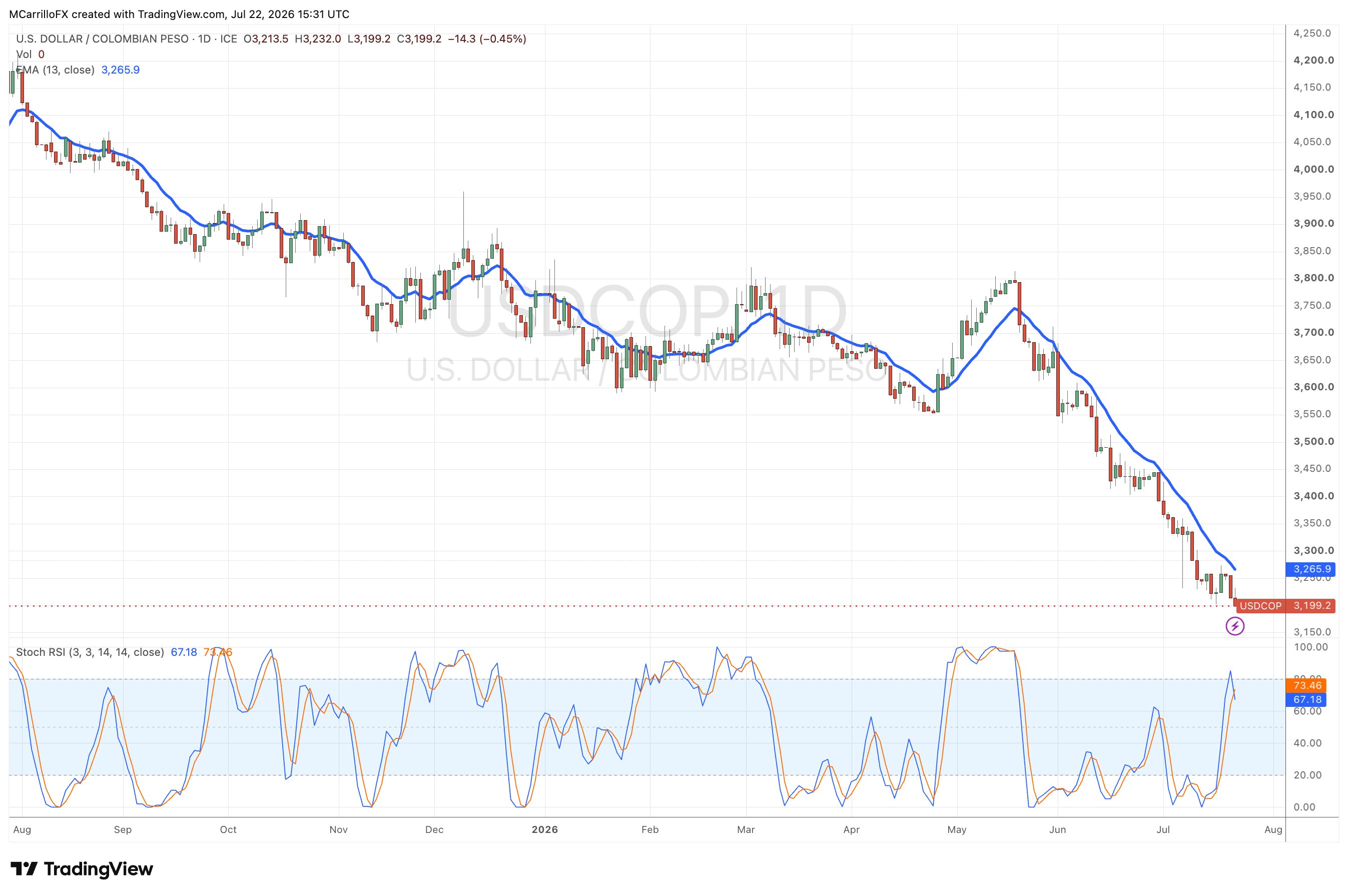The image size is (1348, 896).
Task: Click the '20.00' Stoch RSI axis label
Action: 1307,775
